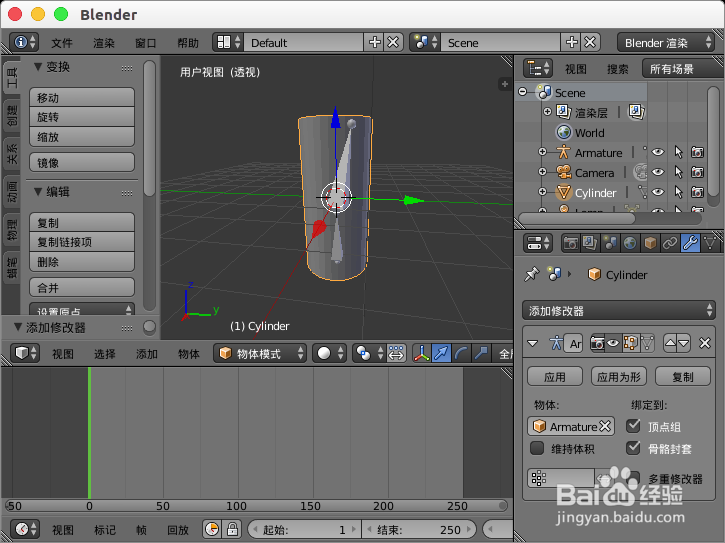
Task: Click the 移动 button
Action: click(x=82, y=98)
